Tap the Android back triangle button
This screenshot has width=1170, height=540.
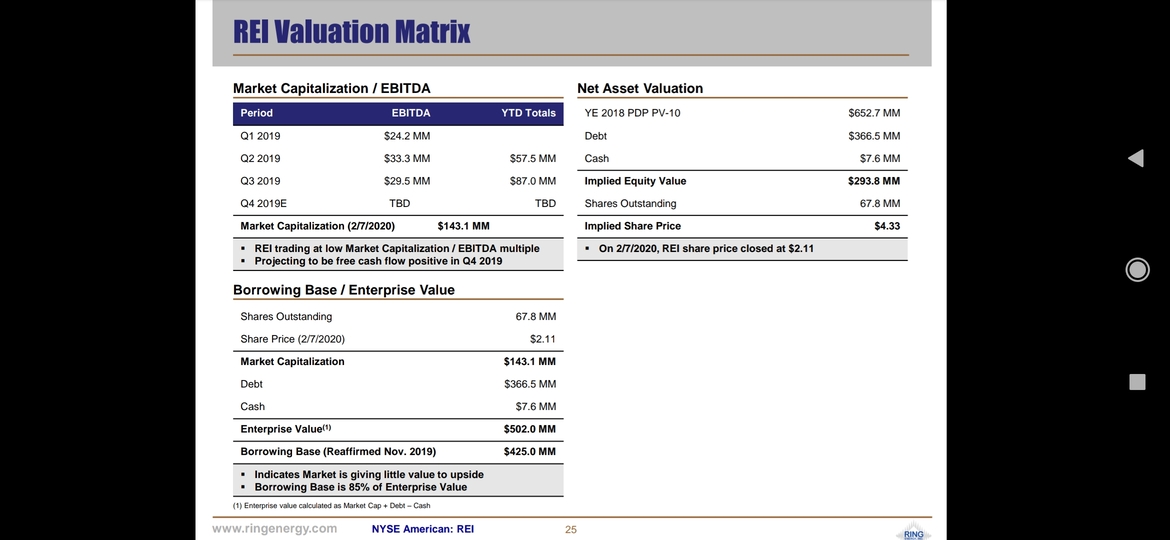click(x=1136, y=158)
